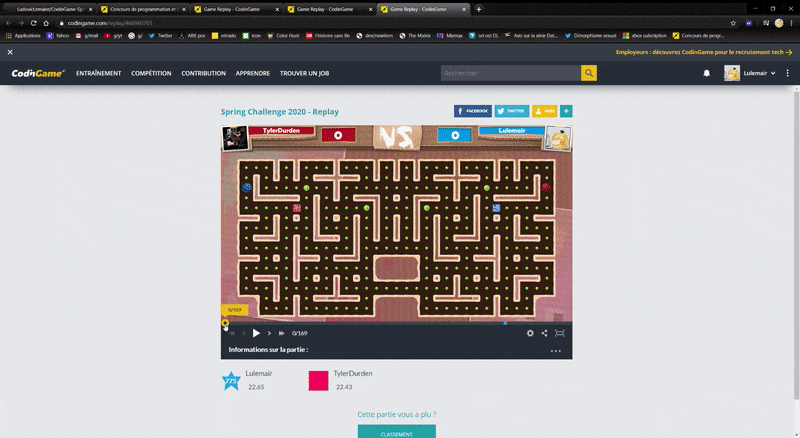Go to browser home page
This screenshot has height=438, width=800.
coord(46,23)
